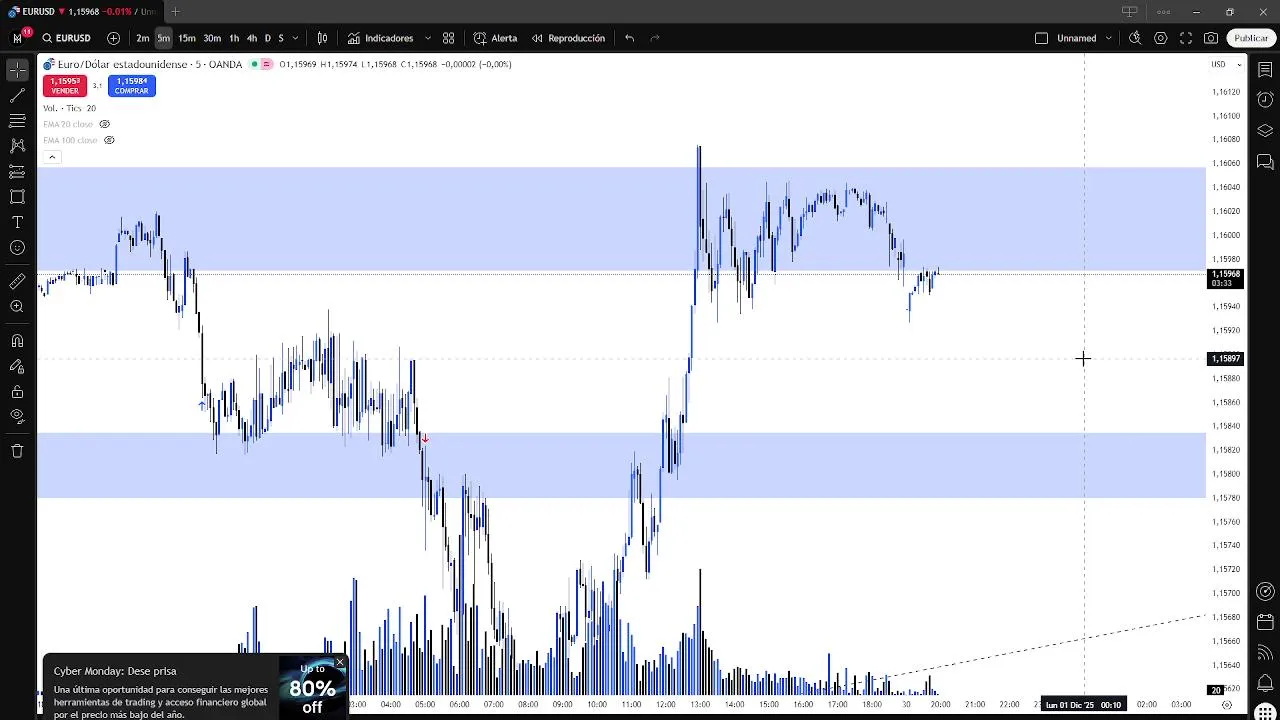The image size is (1280, 720).
Task: Expand the Unnamed layout dropdown arrow
Action: [1108, 38]
